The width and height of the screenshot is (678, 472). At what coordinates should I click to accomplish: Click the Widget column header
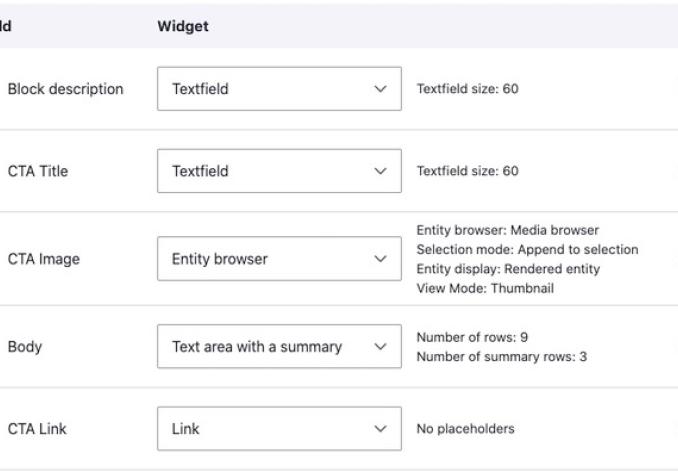[x=183, y=27]
